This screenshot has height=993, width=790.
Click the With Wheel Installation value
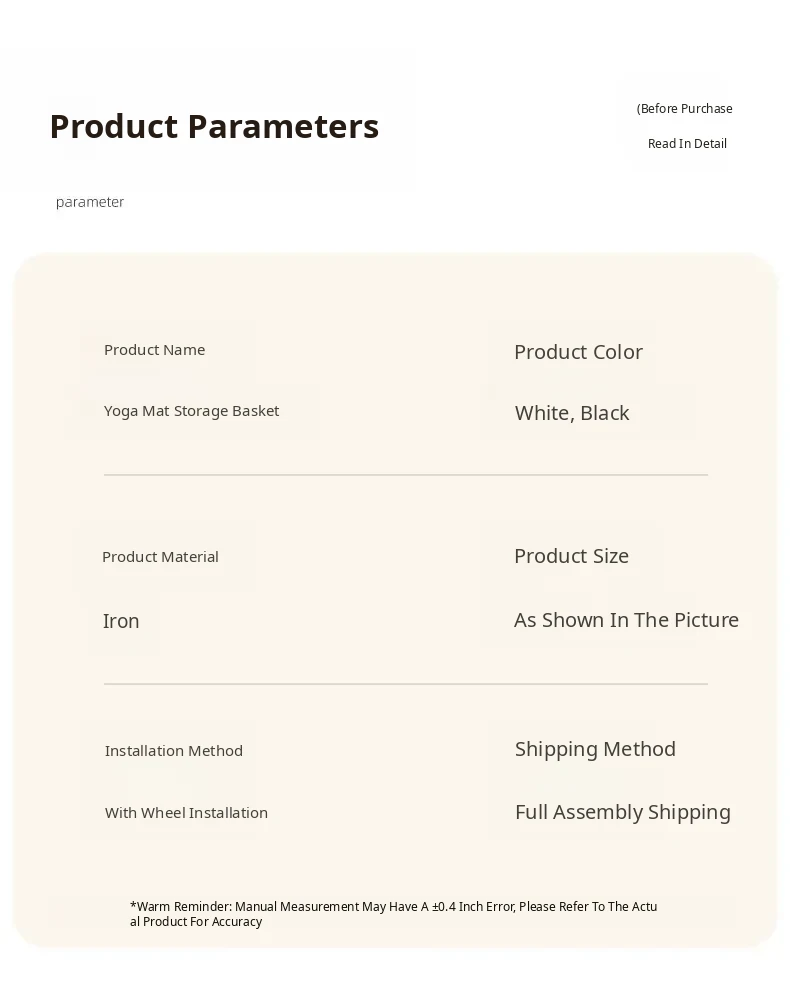pyautogui.click(x=186, y=813)
